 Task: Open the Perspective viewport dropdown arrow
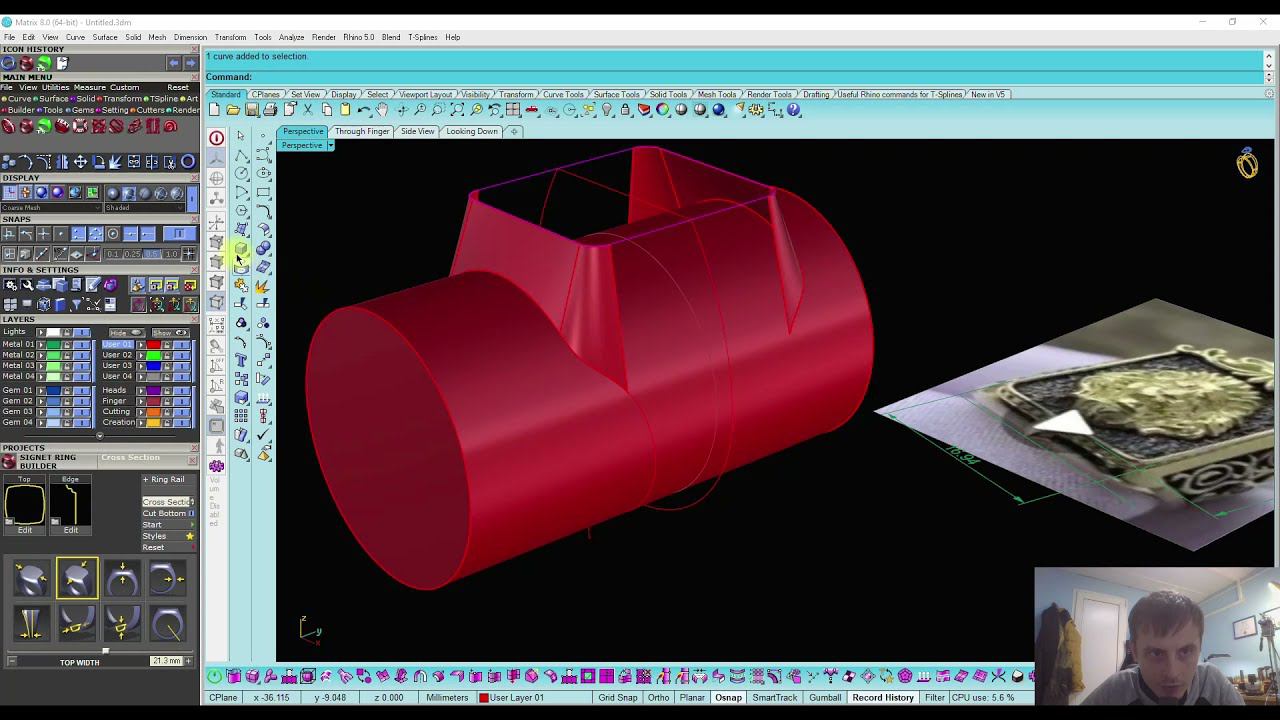pos(330,146)
